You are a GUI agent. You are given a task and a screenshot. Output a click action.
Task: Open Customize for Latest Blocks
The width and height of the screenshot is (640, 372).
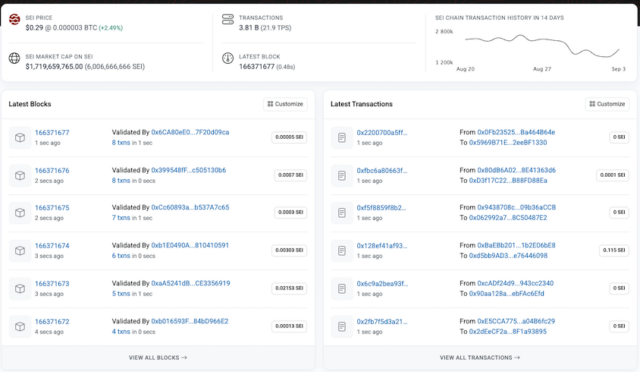[285, 104]
